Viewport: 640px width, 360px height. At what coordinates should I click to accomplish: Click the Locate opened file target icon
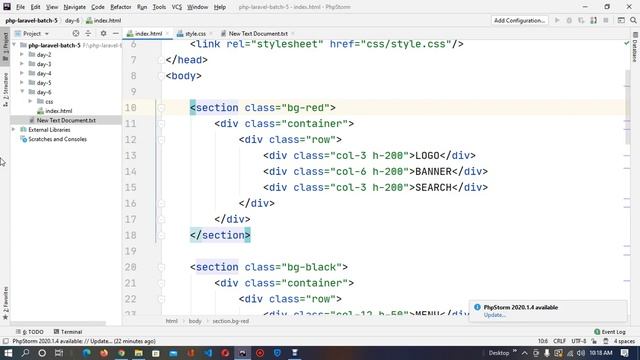click(x=76, y=33)
